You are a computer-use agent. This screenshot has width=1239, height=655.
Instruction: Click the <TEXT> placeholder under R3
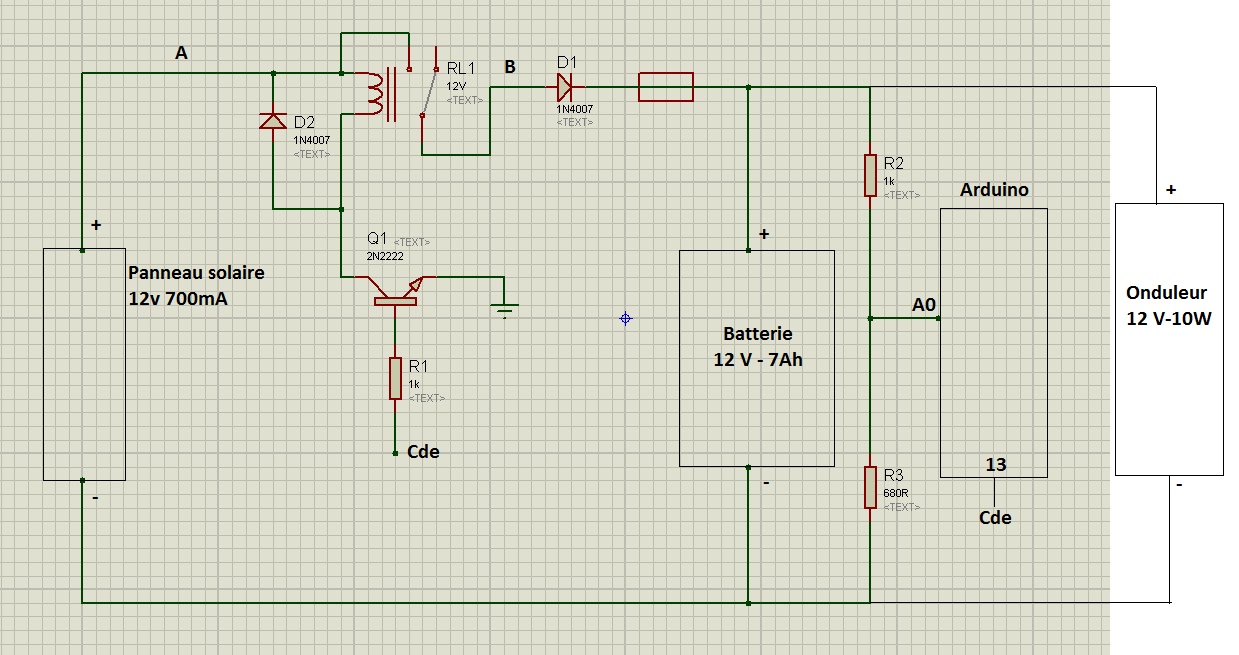902,507
